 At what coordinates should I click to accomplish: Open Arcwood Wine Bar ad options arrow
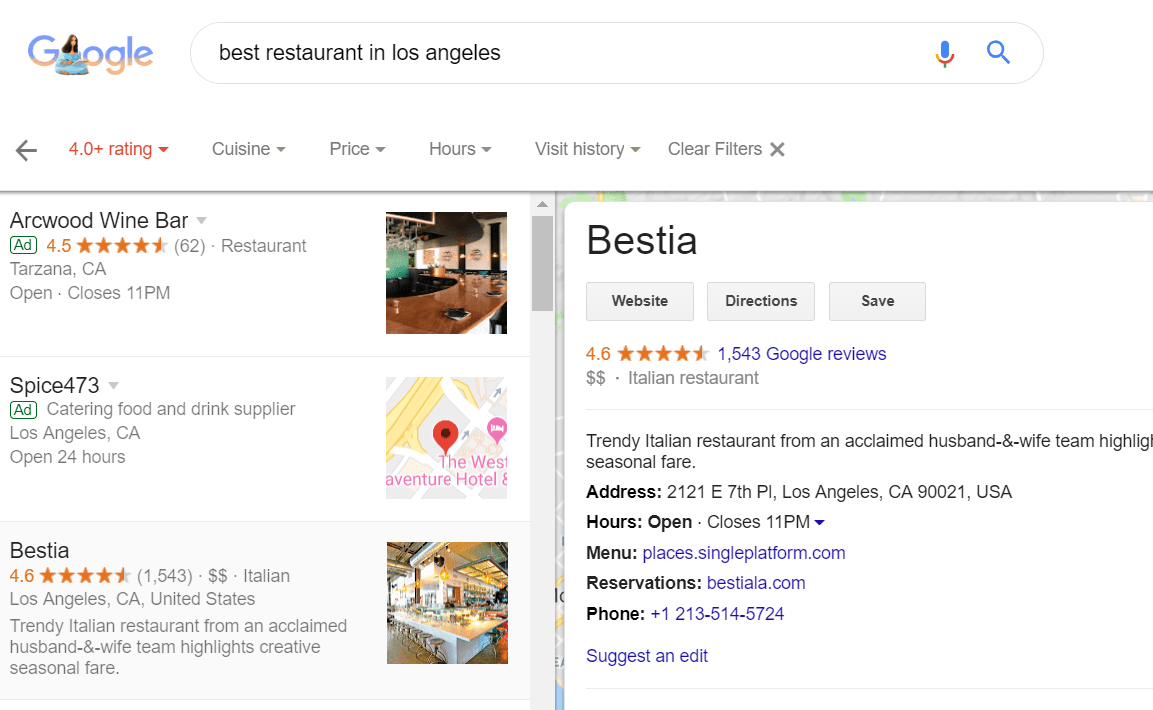coord(202,220)
